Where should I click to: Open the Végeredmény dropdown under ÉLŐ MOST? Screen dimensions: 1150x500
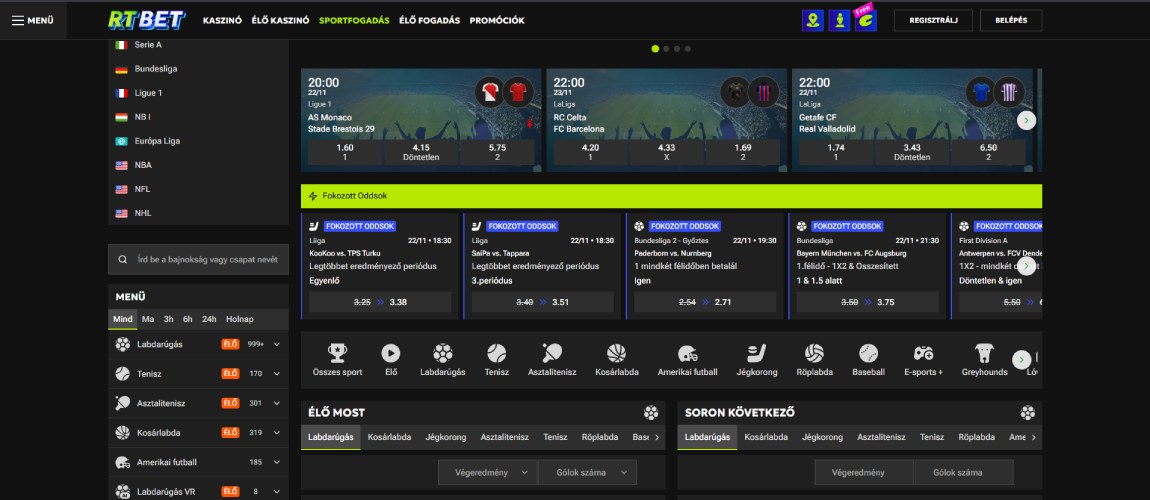[488, 473]
